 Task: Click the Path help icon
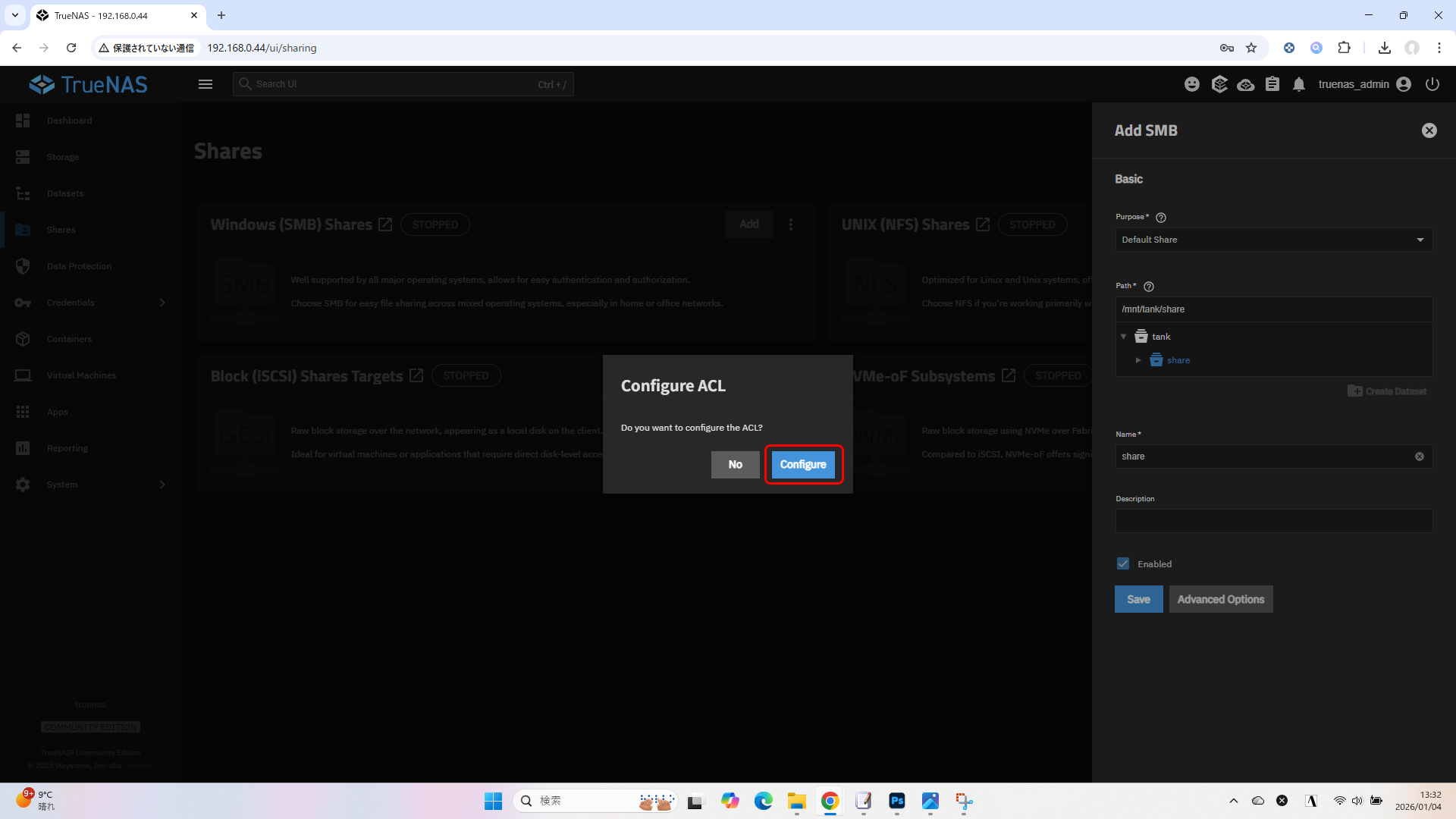[x=1148, y=287]
